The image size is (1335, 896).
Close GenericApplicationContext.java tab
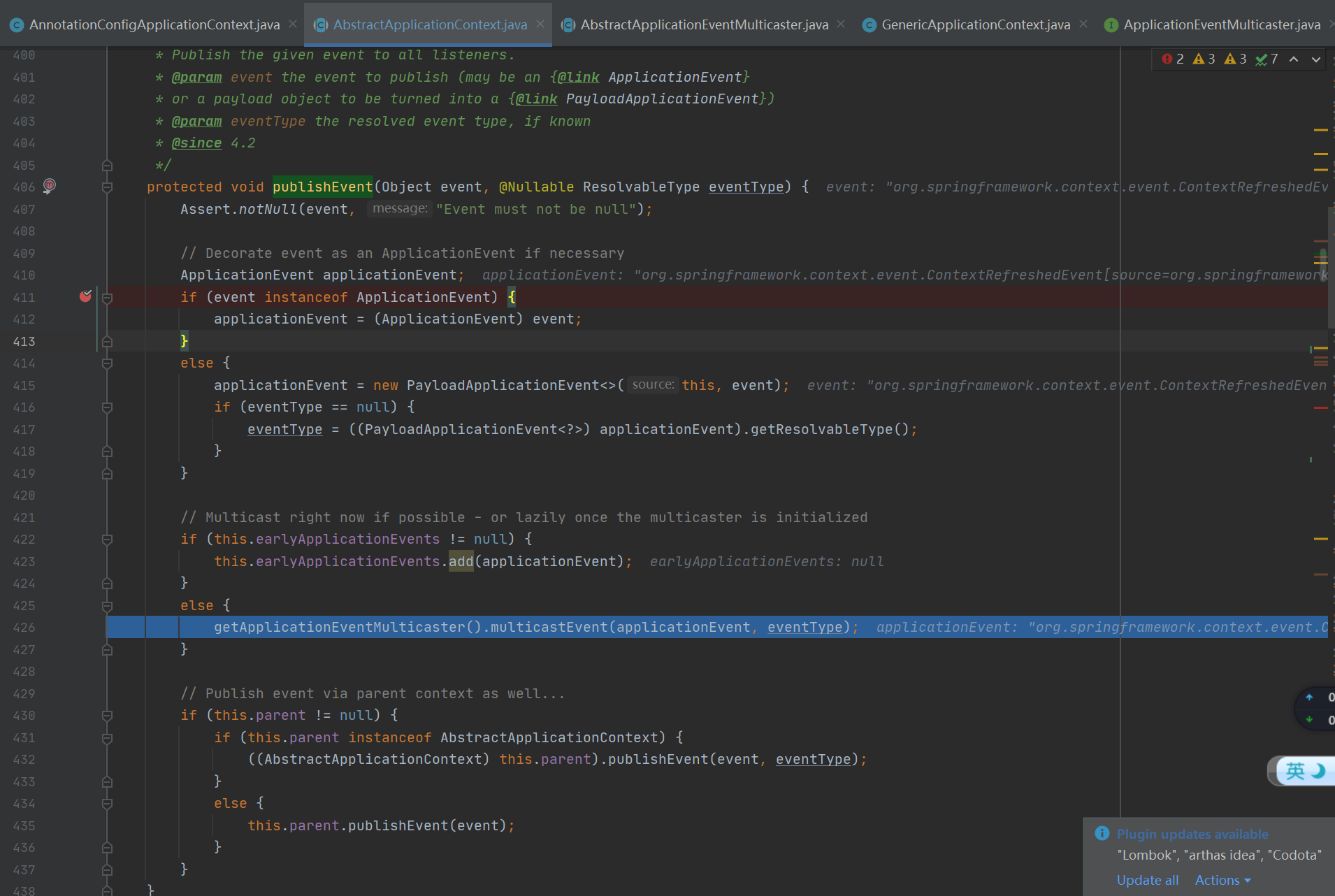point(1083,24)
